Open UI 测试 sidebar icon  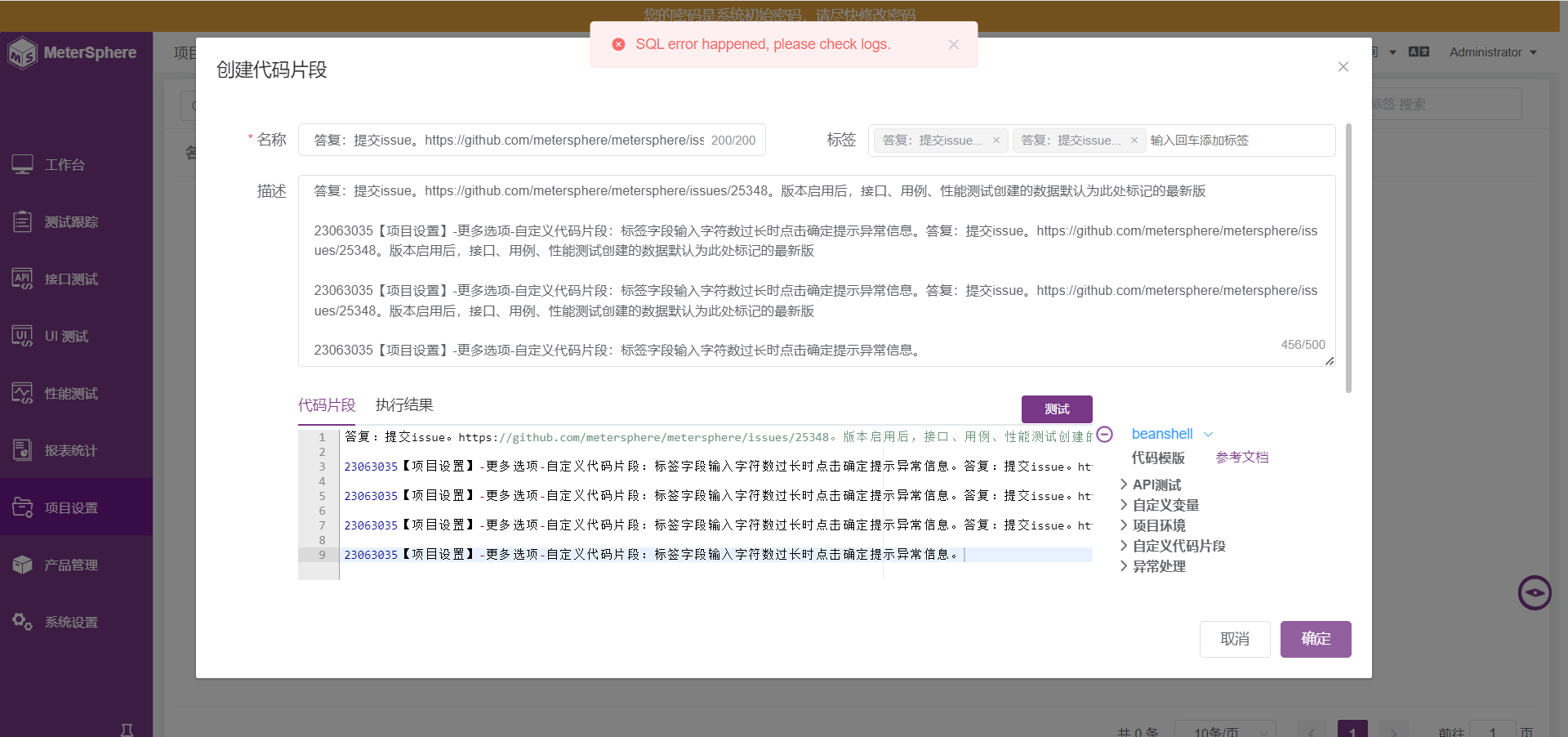[22, 336]
